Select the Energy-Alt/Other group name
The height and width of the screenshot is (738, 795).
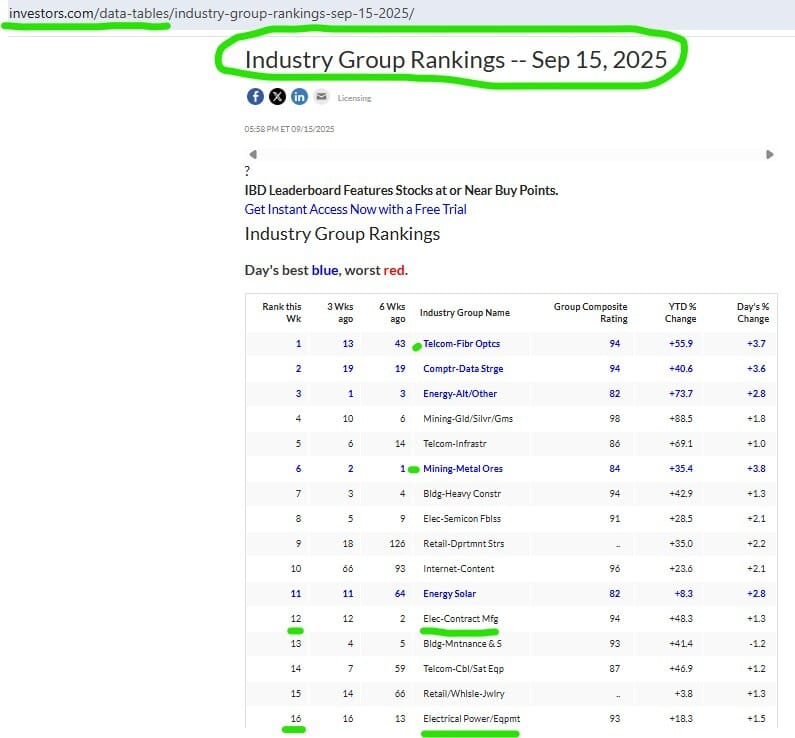[x=460, y=393]
